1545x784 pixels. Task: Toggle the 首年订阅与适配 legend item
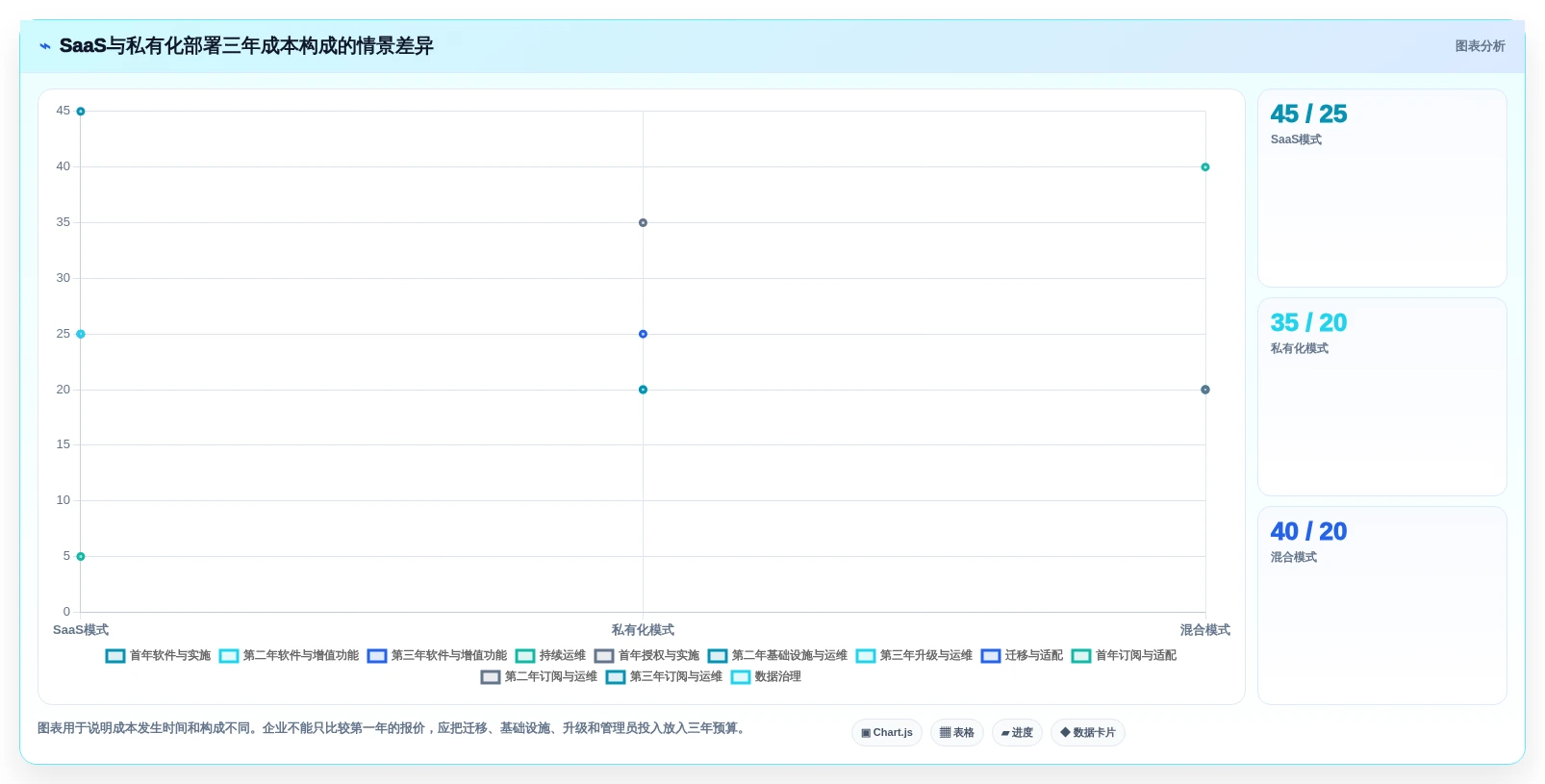coord(1124,655)
